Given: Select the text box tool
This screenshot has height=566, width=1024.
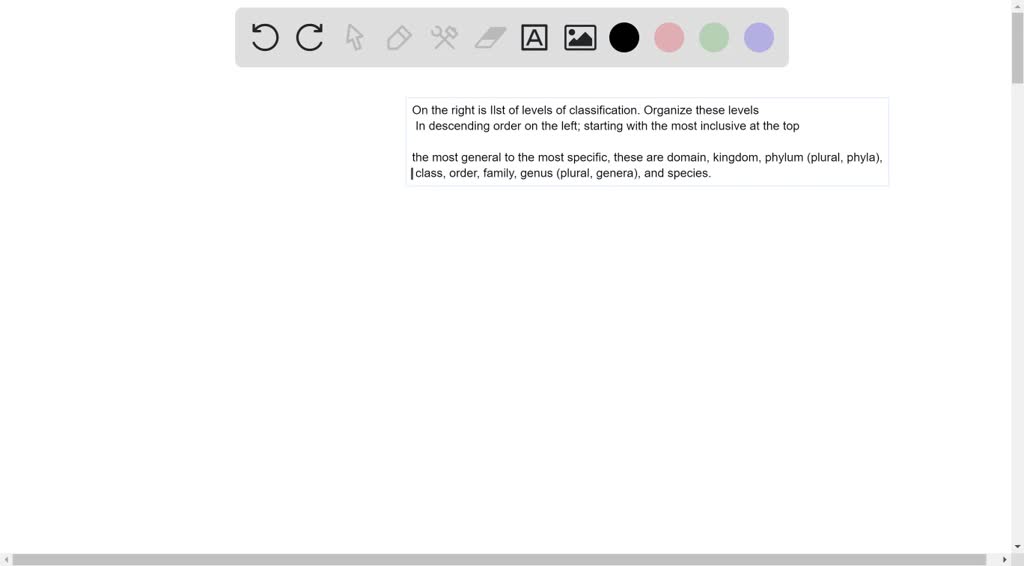Looking at the screenshot, I should click(534, 37).
